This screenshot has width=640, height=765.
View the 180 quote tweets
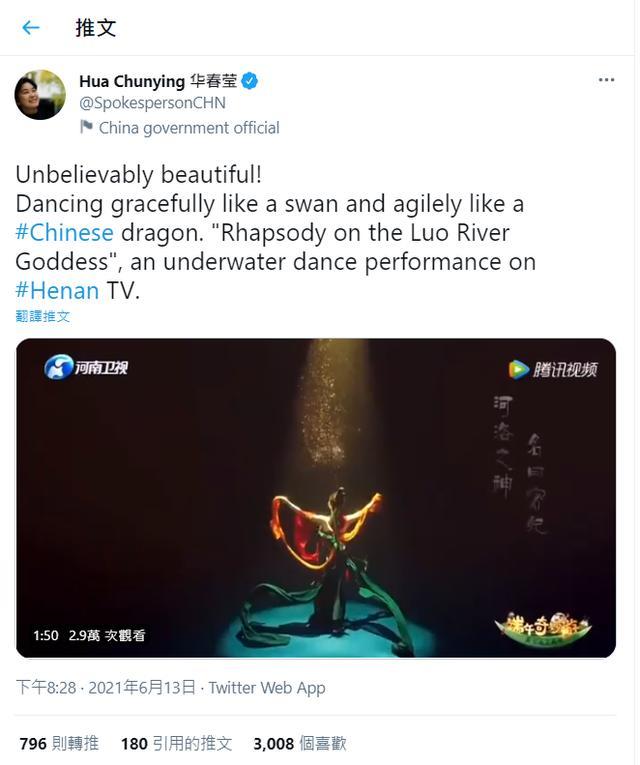point(176,744)
